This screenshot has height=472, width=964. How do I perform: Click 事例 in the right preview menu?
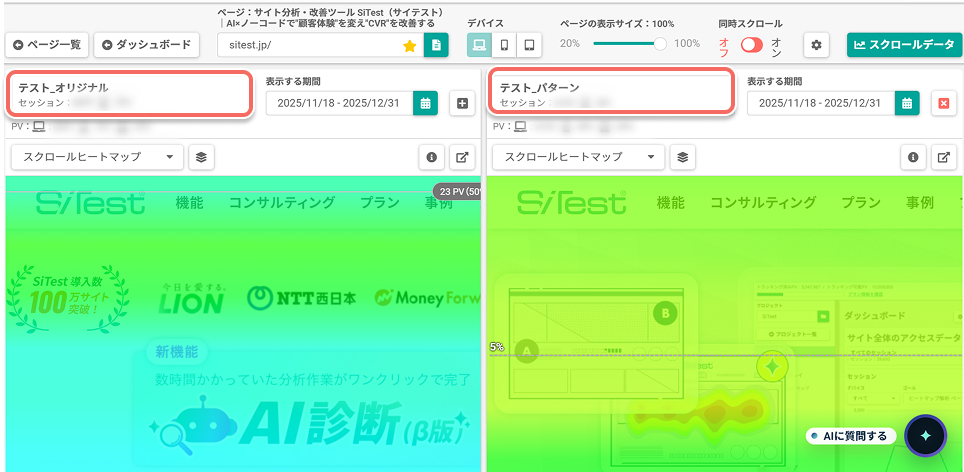coord(920,202)
